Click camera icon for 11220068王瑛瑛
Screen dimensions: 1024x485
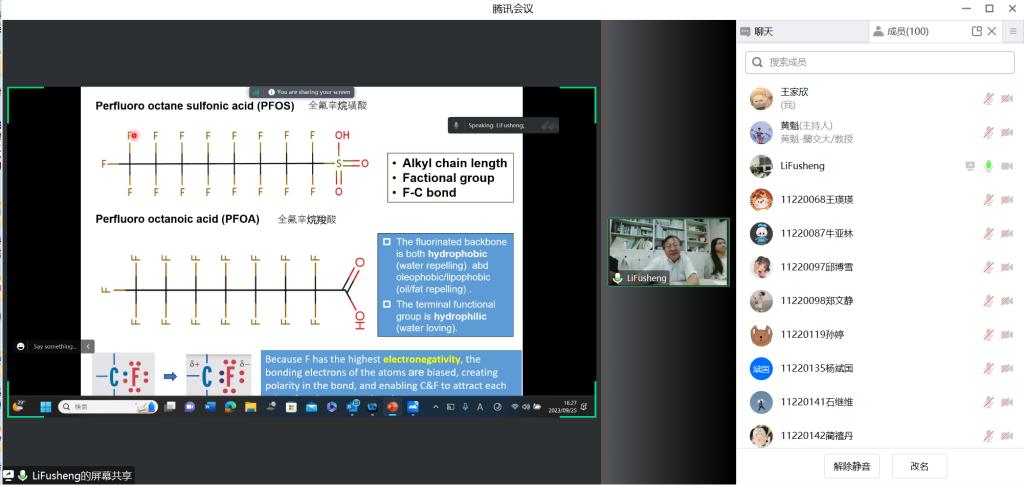(1007, 200)
